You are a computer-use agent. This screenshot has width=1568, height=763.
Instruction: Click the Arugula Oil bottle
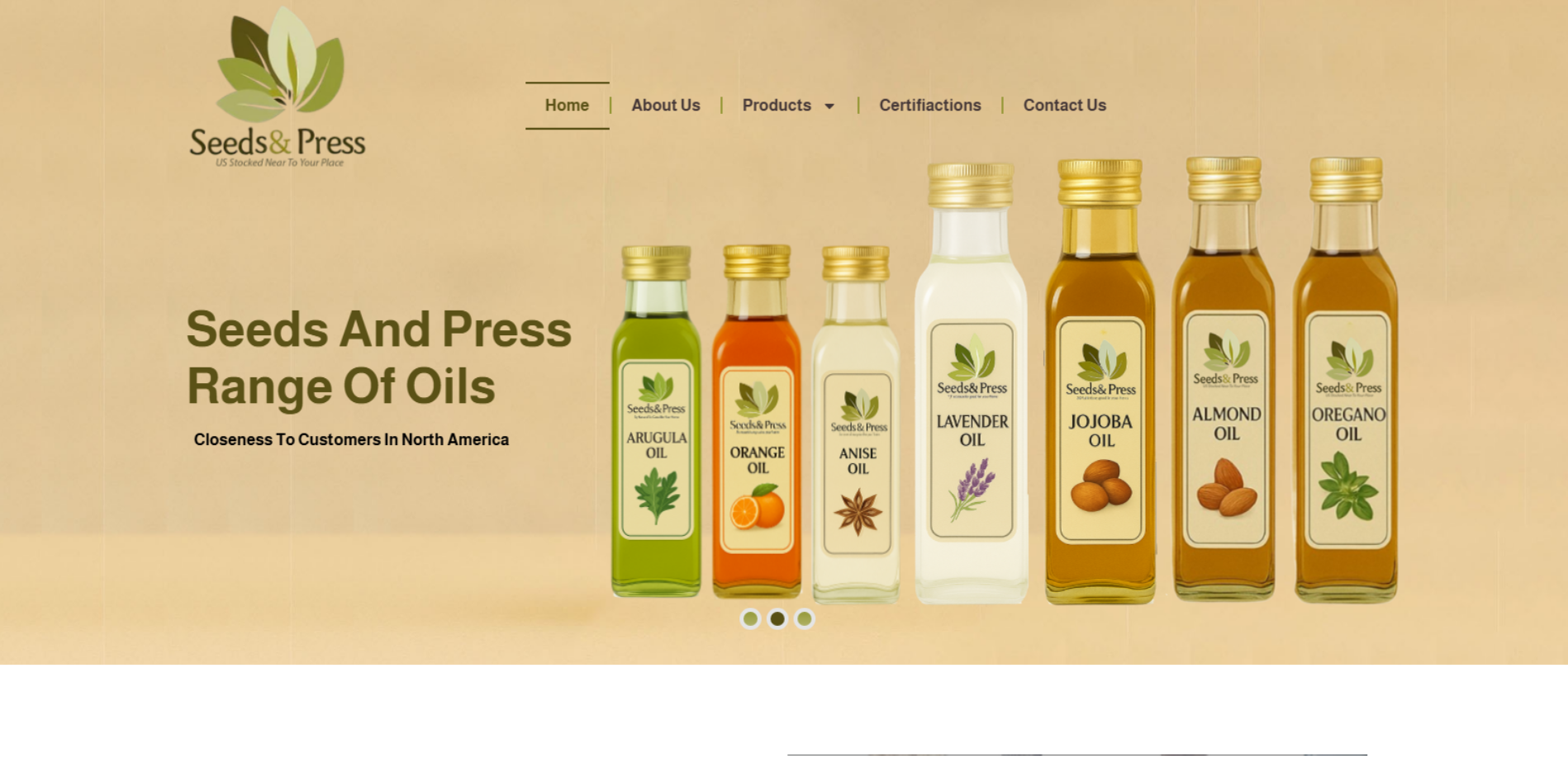coord(656,421)
